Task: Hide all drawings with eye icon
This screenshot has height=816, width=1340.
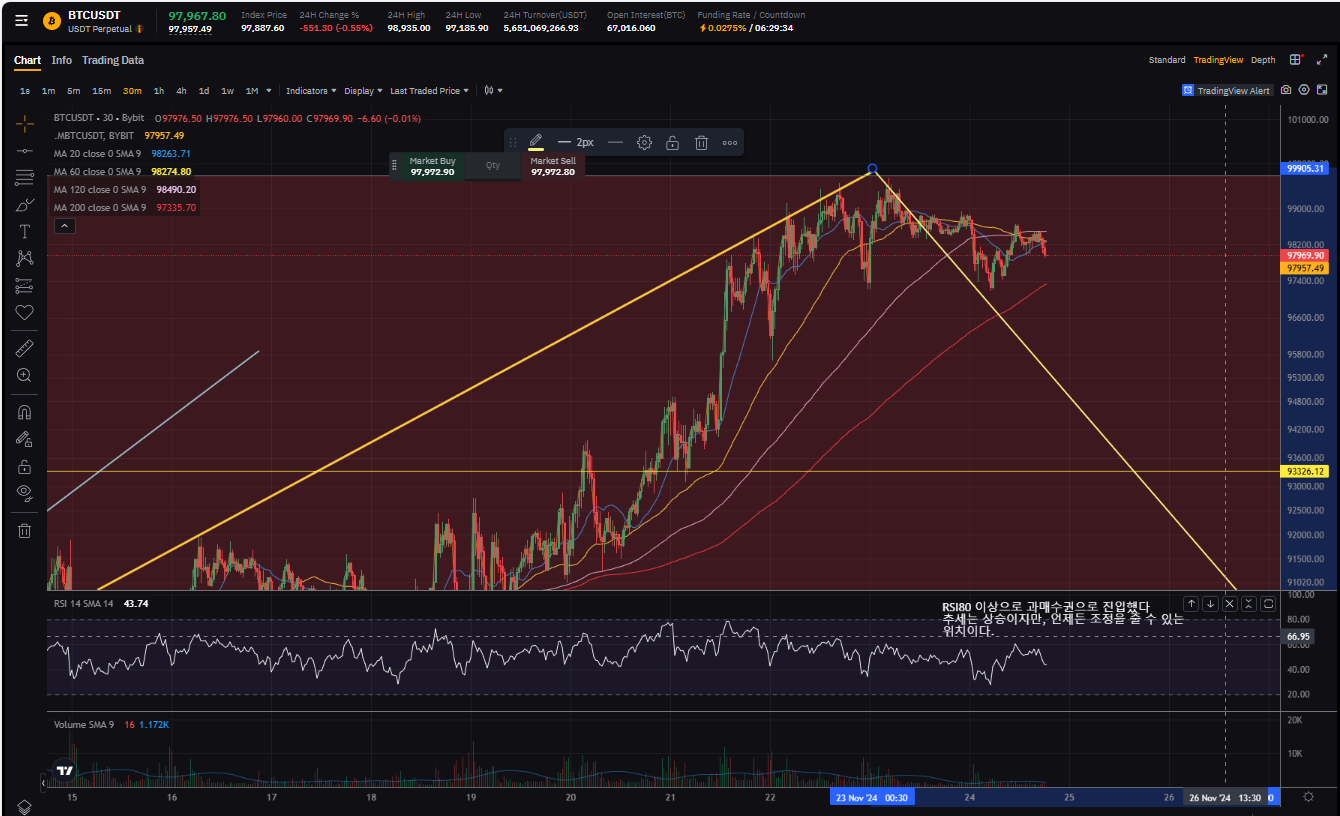Action: (25, 493)
